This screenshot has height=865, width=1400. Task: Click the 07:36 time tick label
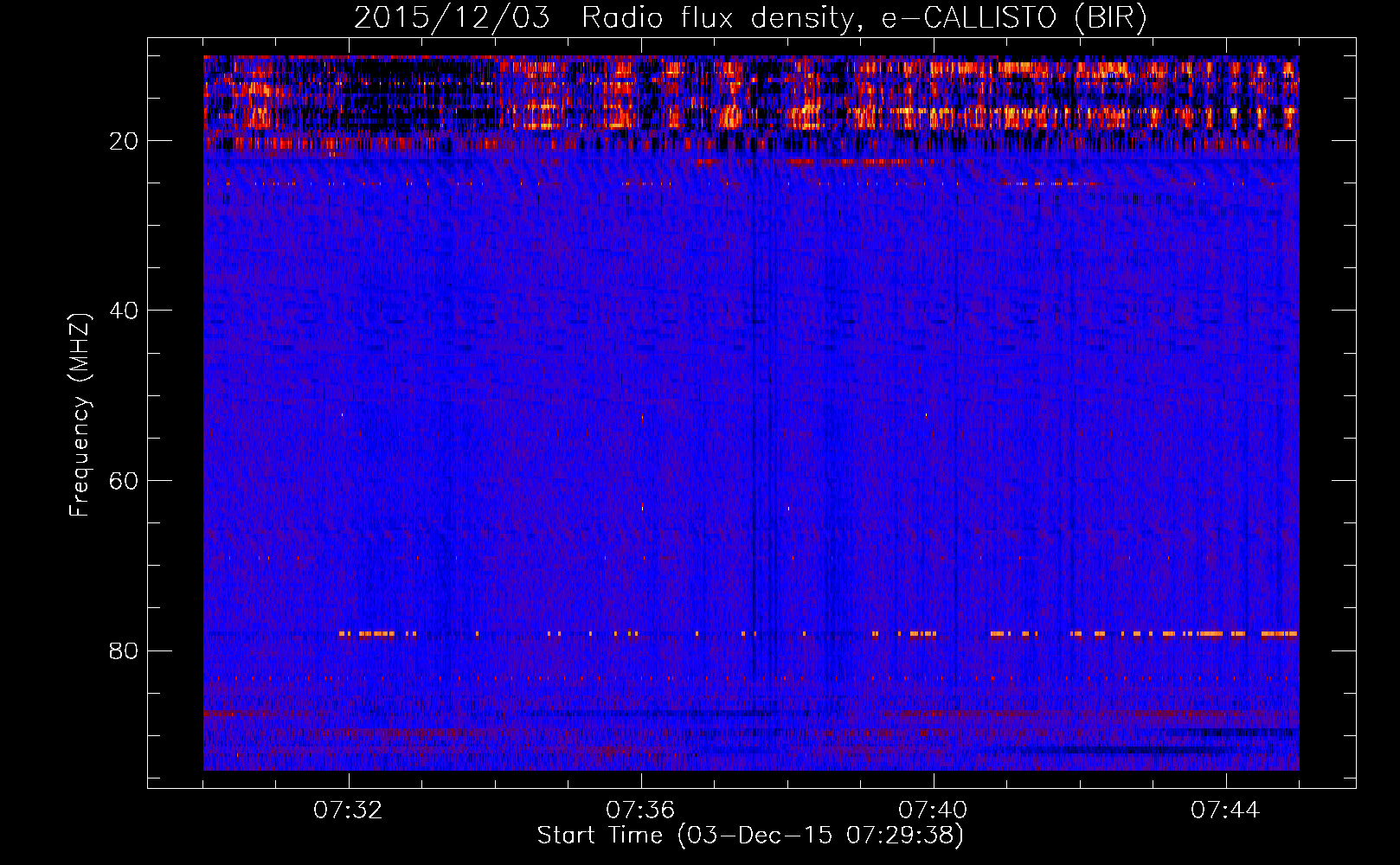640,811
